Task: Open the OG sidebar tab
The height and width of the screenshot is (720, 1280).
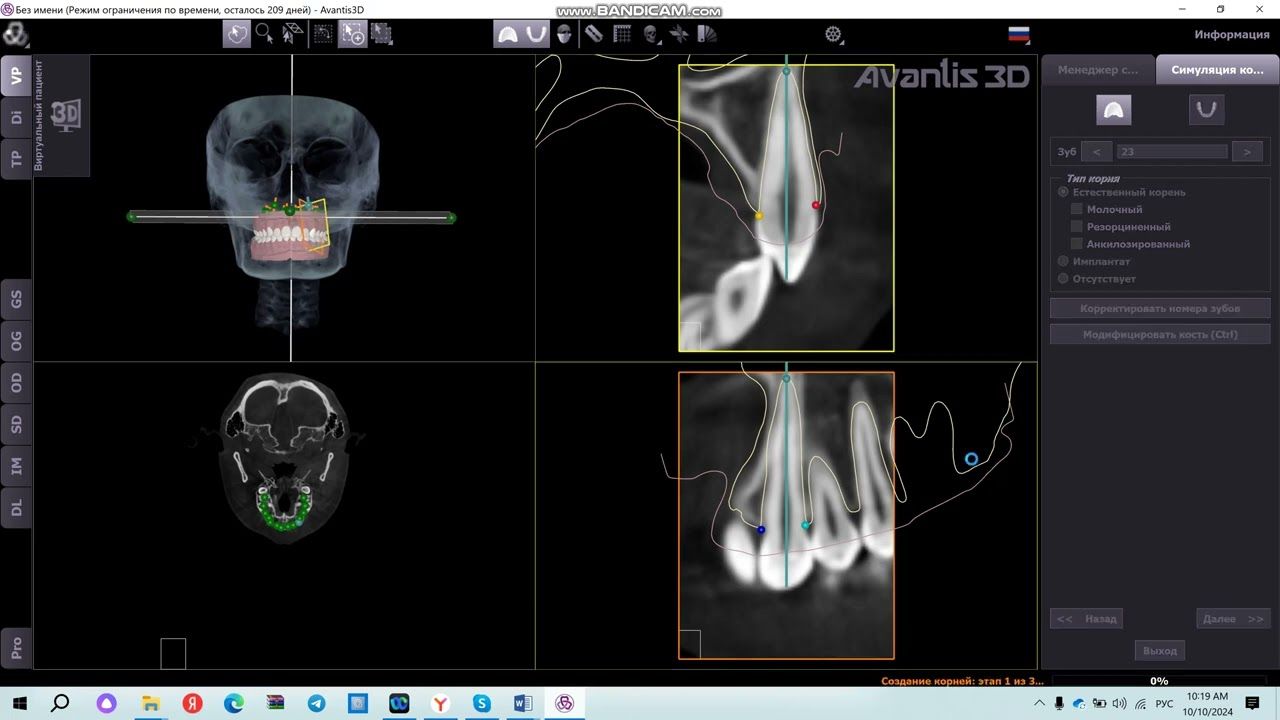Action: [x=16, y=340]
